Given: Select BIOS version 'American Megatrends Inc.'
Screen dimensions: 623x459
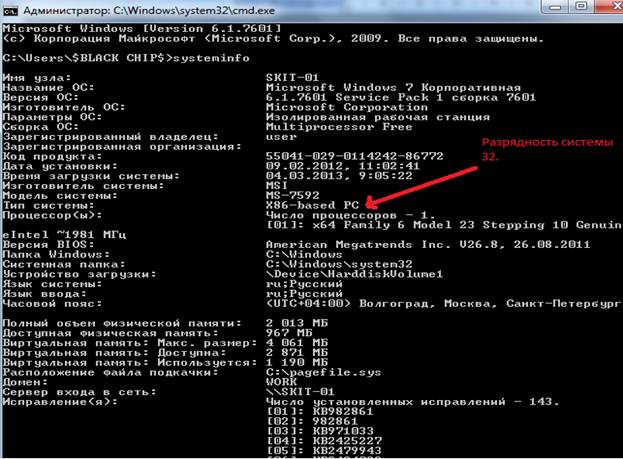Looking at the screenshot, I should click(358, 244).
